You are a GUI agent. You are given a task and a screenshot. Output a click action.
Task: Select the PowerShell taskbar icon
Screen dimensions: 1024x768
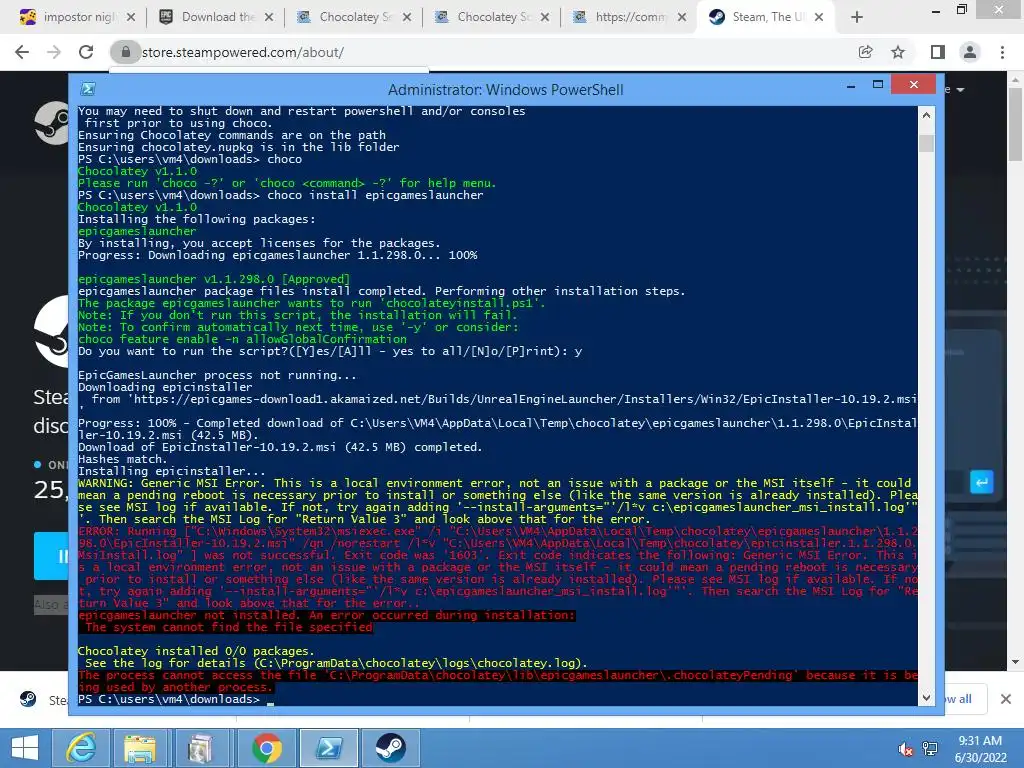329,748
